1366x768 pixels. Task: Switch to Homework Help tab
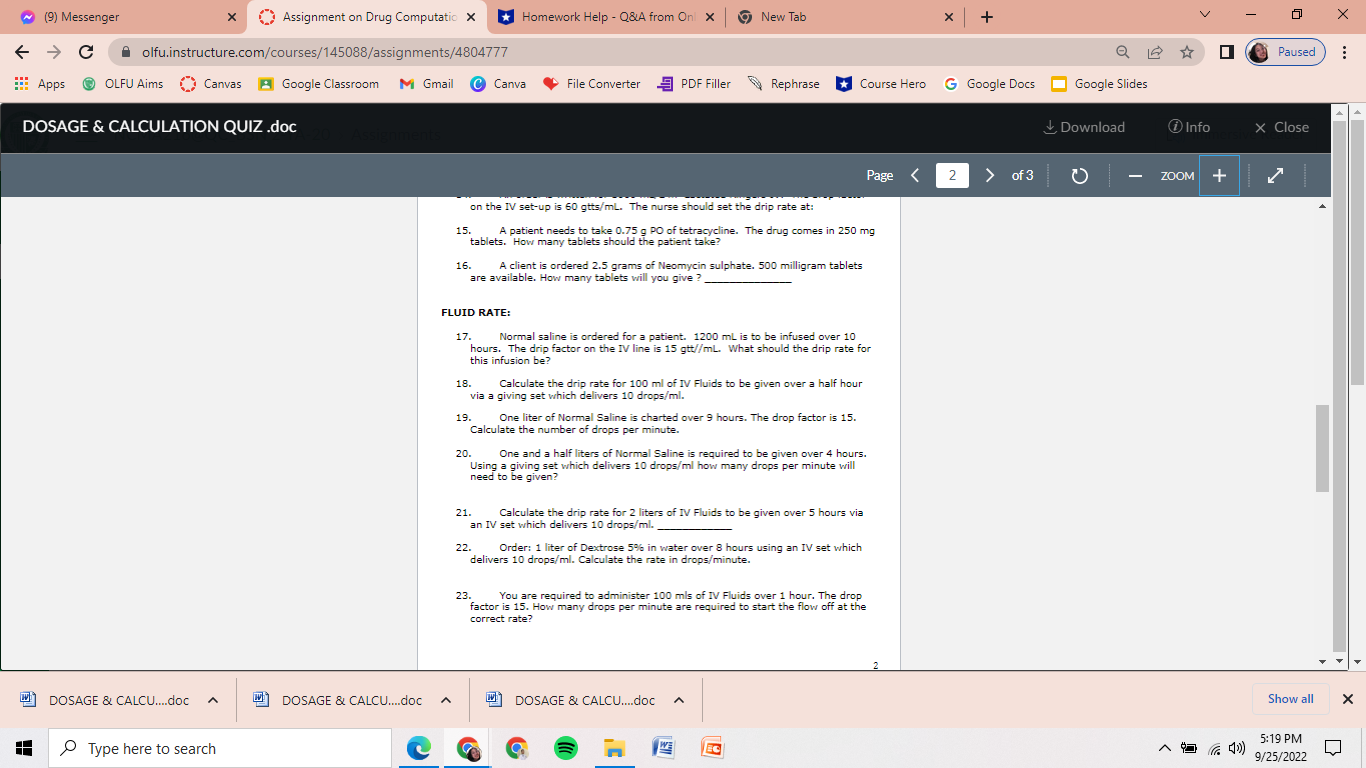point(605,17)
